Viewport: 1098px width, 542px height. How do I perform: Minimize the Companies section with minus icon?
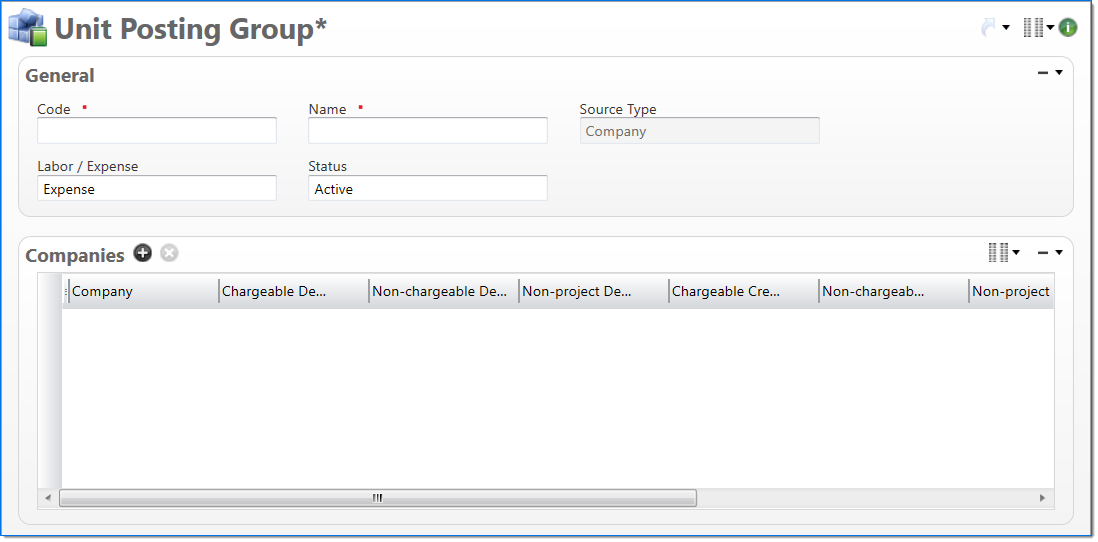(1043, 253)
